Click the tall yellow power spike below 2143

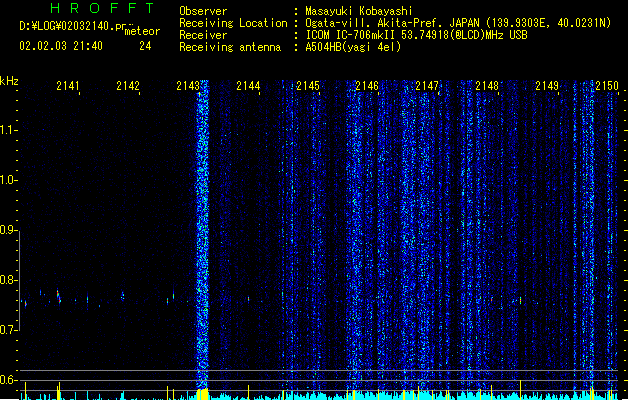(x=203, y=394)
